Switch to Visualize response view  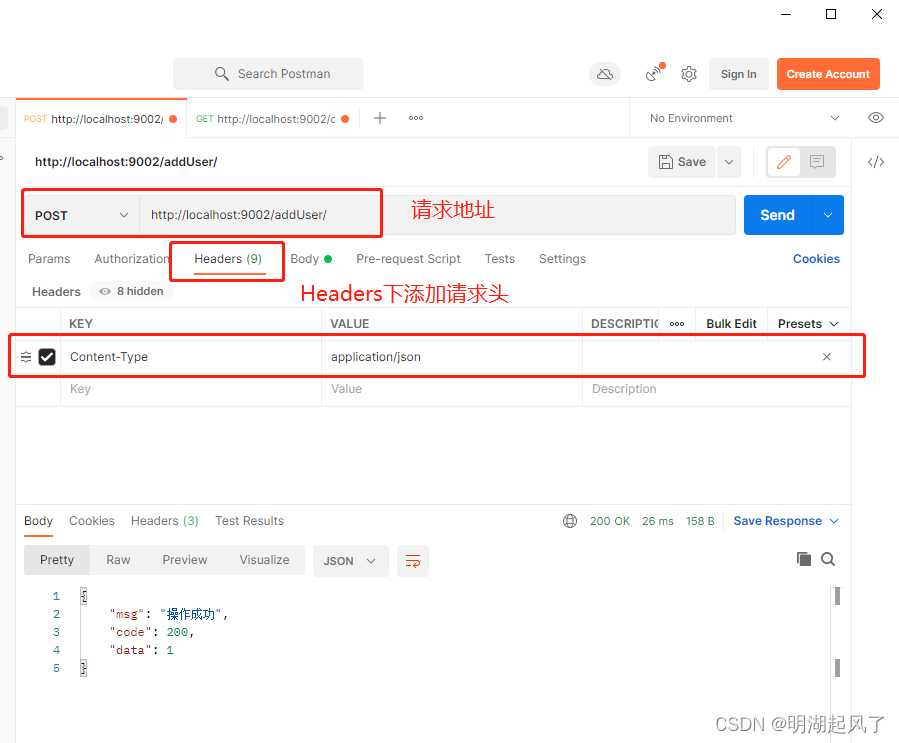pyautogui.click(x=264, y=560)
